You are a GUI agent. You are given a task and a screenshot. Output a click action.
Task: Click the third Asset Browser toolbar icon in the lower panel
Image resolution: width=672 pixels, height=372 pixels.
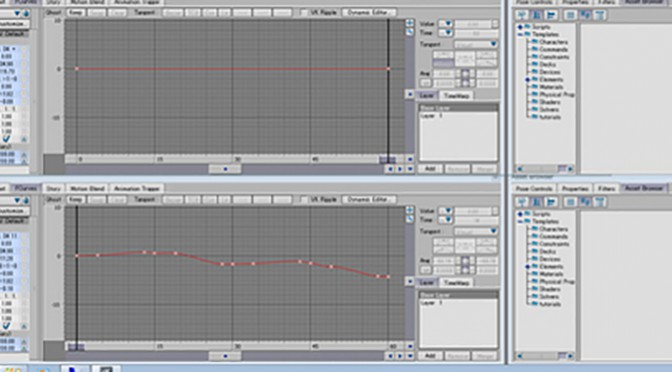click(x=551, y=201)
